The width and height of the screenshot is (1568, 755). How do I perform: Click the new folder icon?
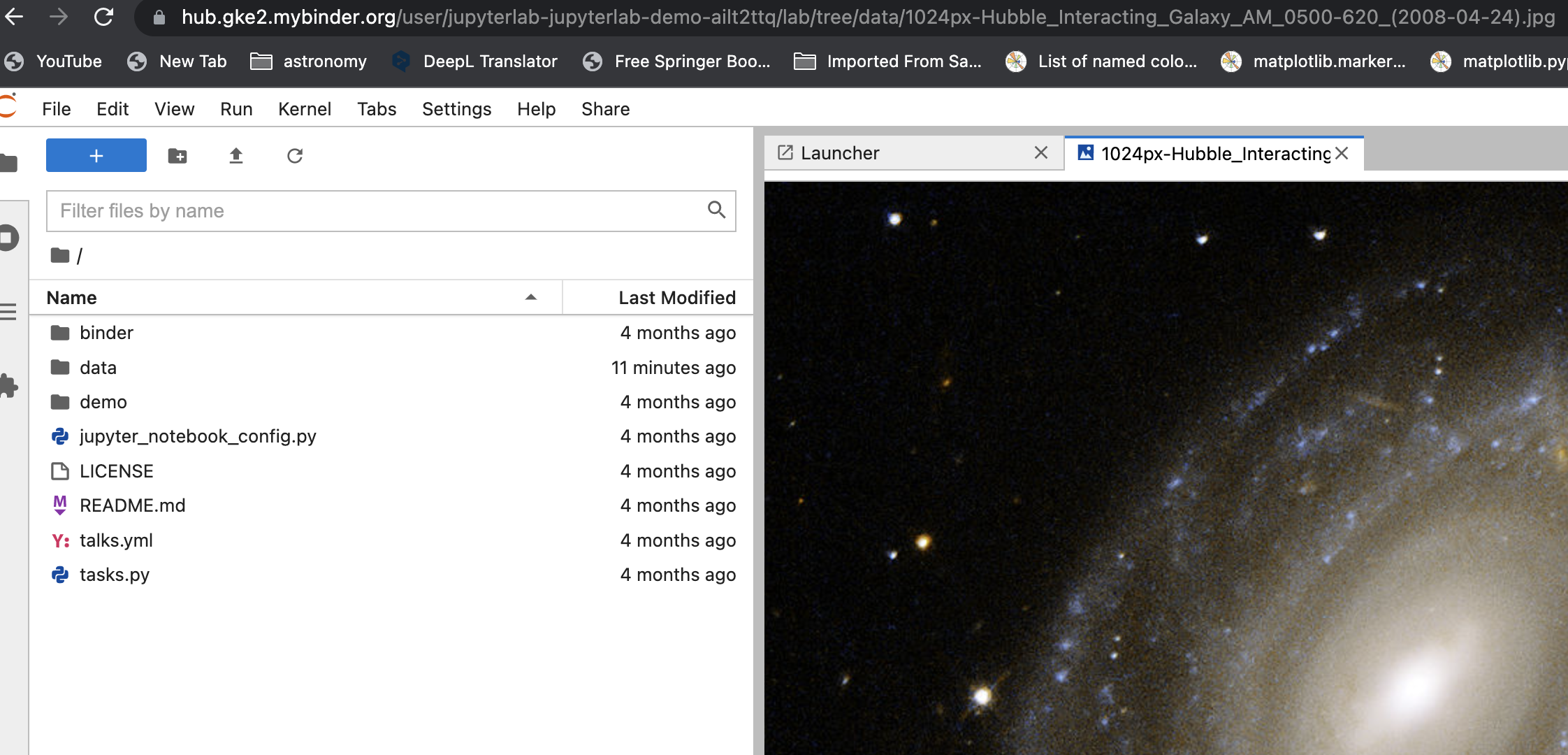tap(177, 155)
